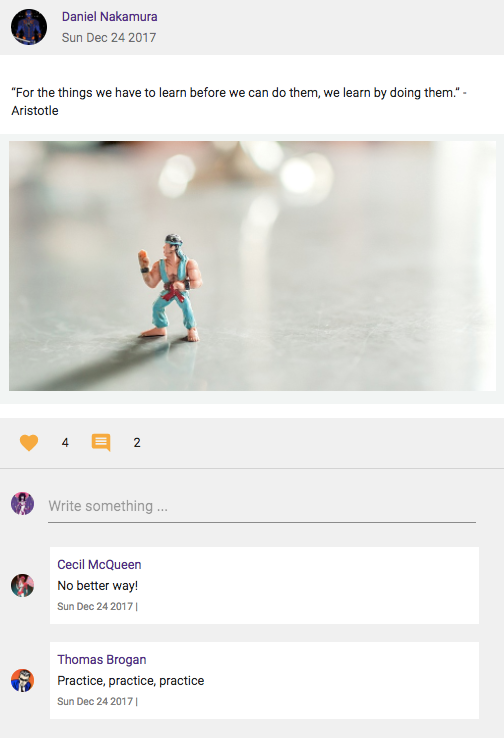Screen dimensions: 504x738
Task: View Daniel Nakamura's profile via name link
Action: [110, 16]
